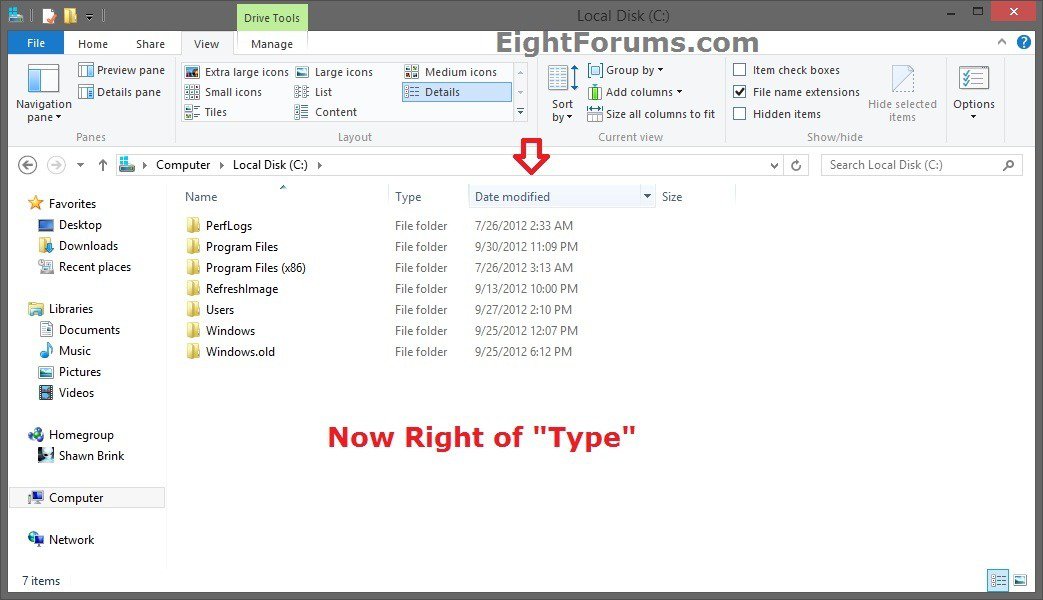Go up one folder level
This screenshot has height=600, width=1043.
pyautogui.click(x=102, y=165)
